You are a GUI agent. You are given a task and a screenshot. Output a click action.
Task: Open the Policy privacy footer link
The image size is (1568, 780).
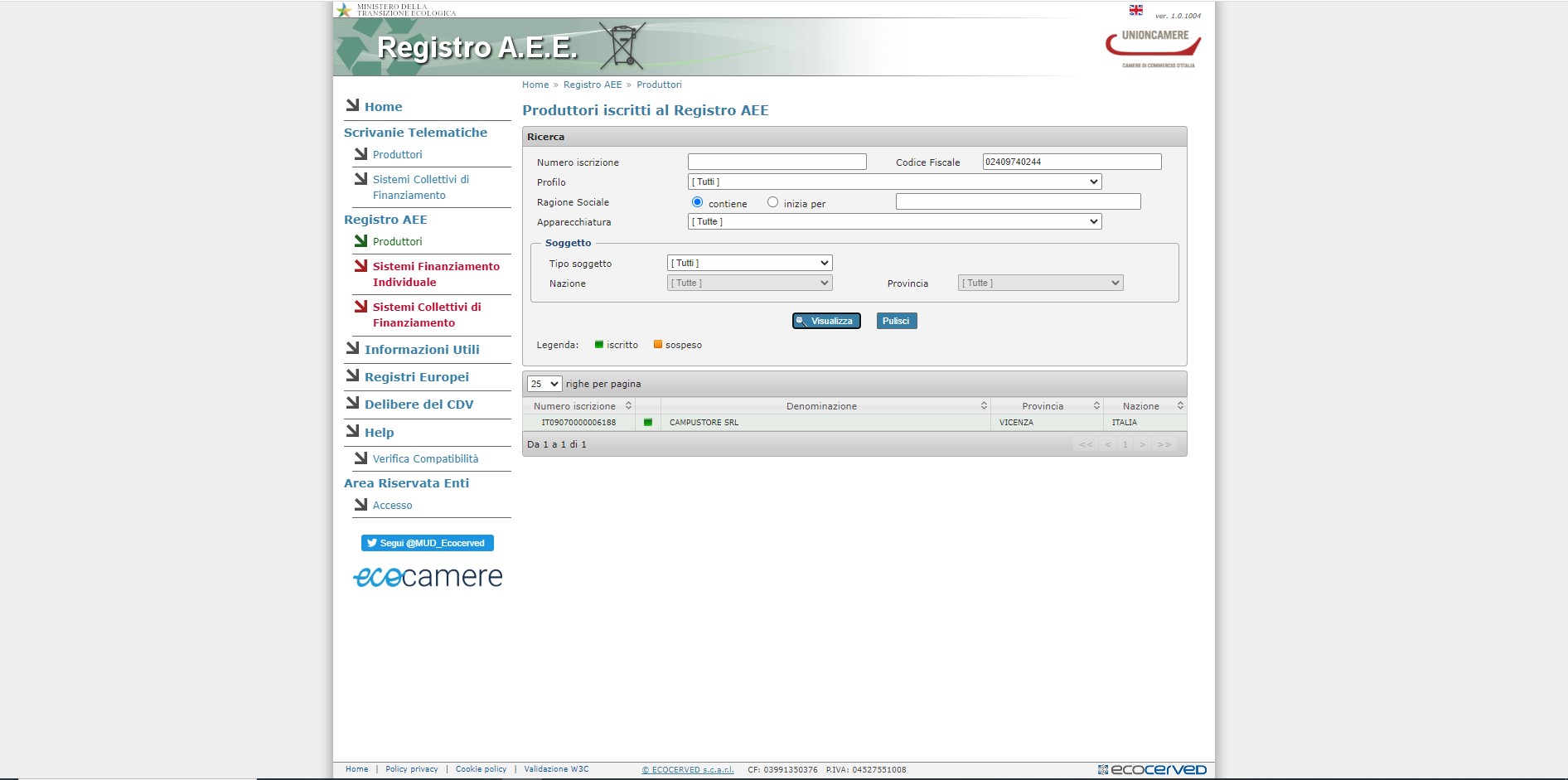tap(411, 769)
